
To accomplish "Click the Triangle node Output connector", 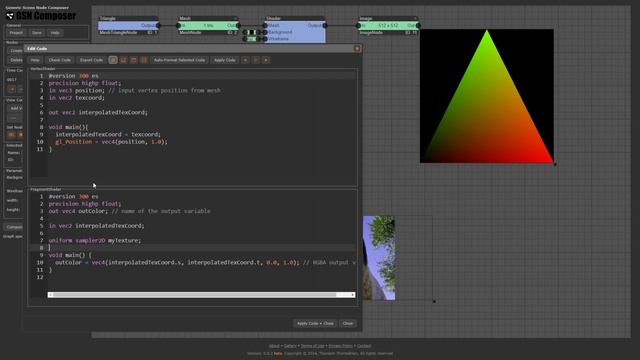I will [158, 25].
